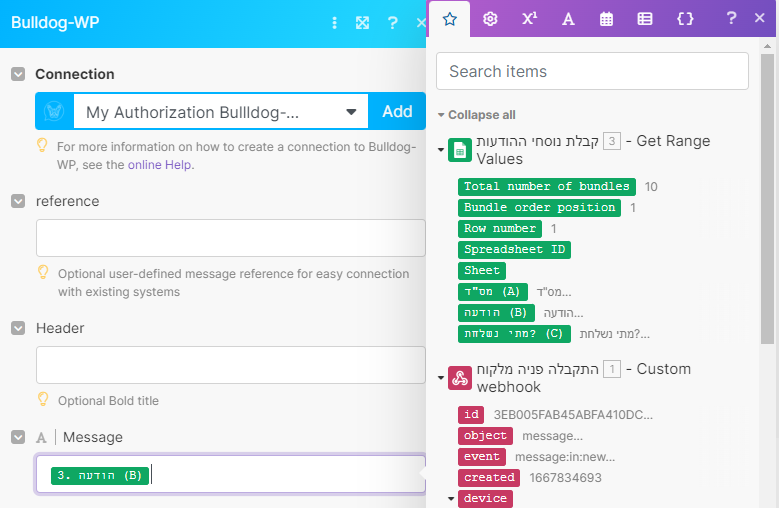This screenshot has width=779, height=508.
Task: Insert the Spreadsheet ID item
Action: click(x=514, y=249)
